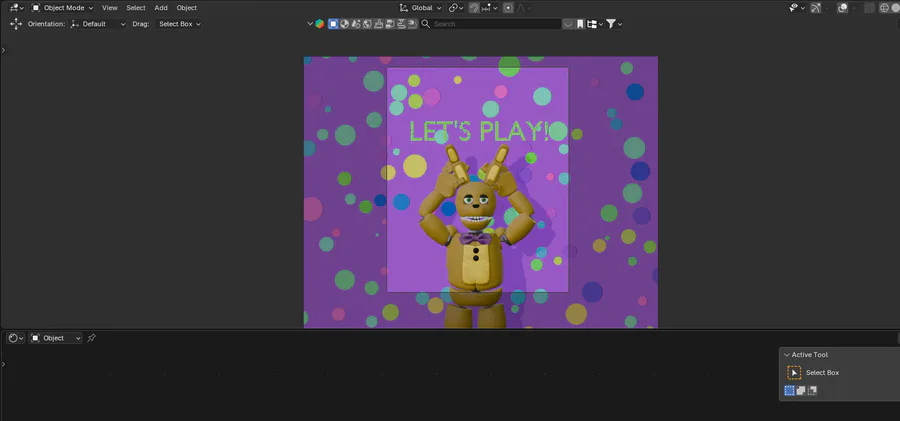Choose Subtract Selection mode icon
Viewport: 900px width, 421px height.
click(x=812, y=391)
